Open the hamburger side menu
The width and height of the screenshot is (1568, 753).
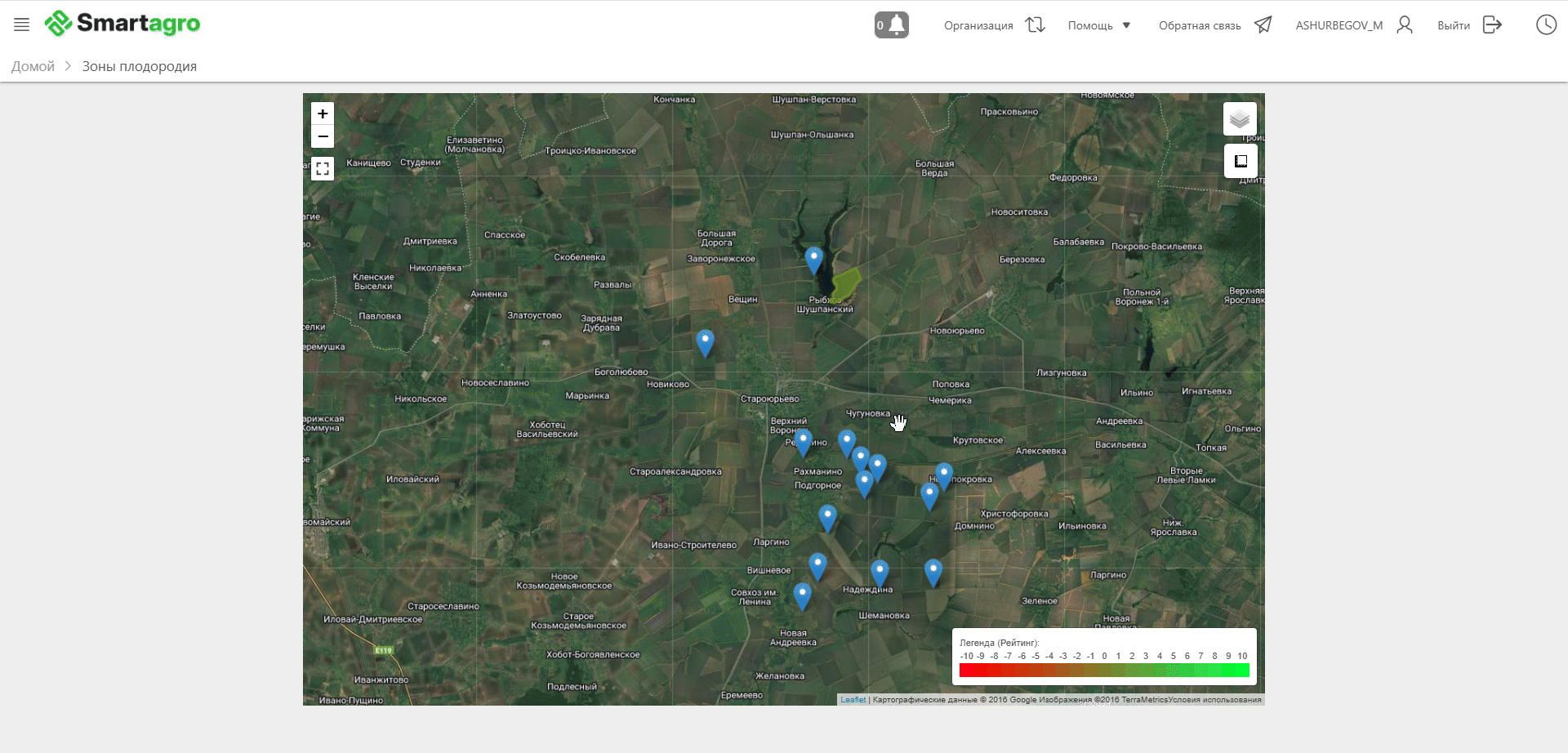pyautogui.click(x=22, y=25)
